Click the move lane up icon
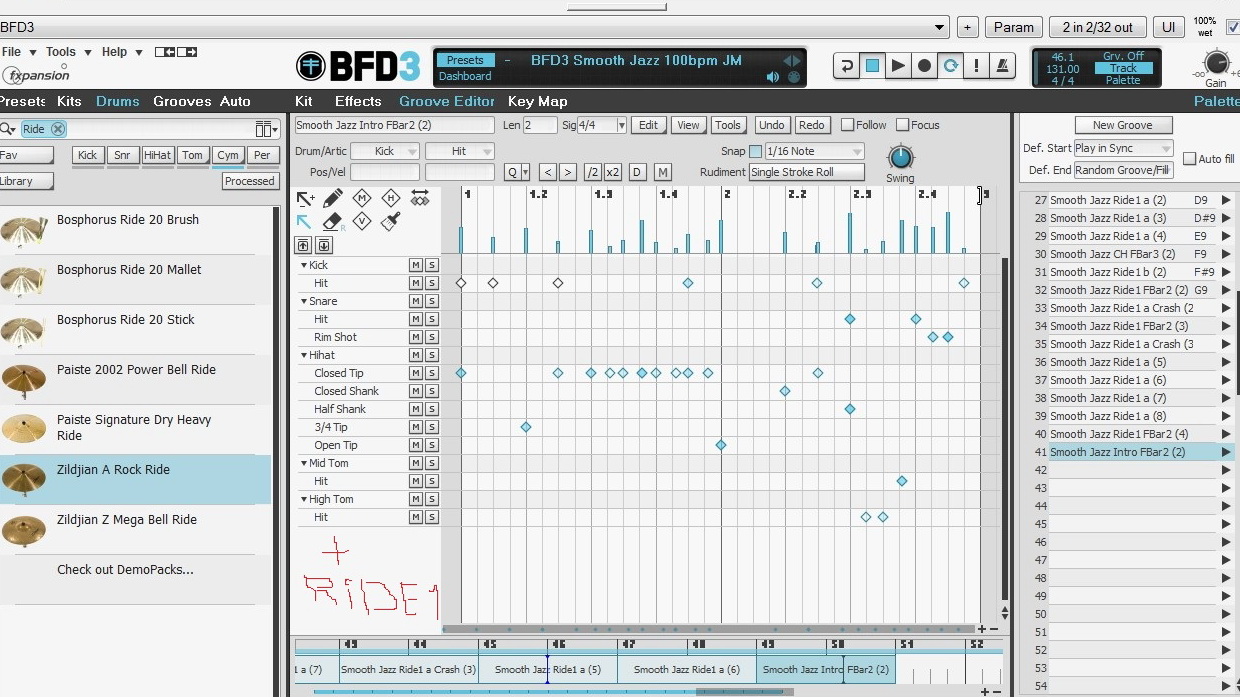This screenshot has width=1240, height=697. click(x=303, y=245)
